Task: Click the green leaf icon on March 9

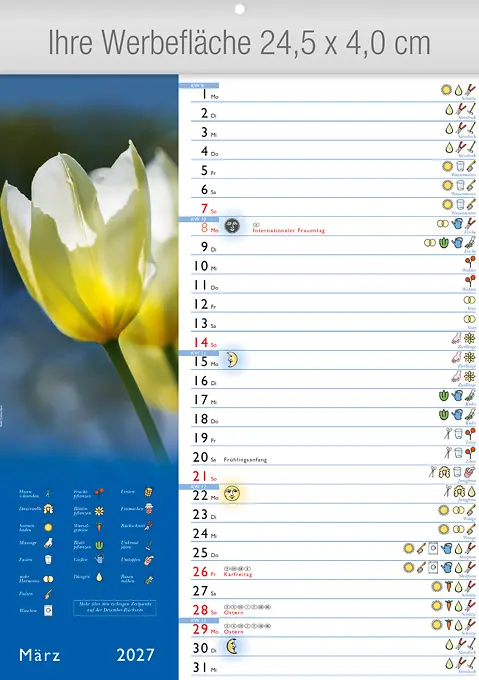Action: tap(443, 243)
